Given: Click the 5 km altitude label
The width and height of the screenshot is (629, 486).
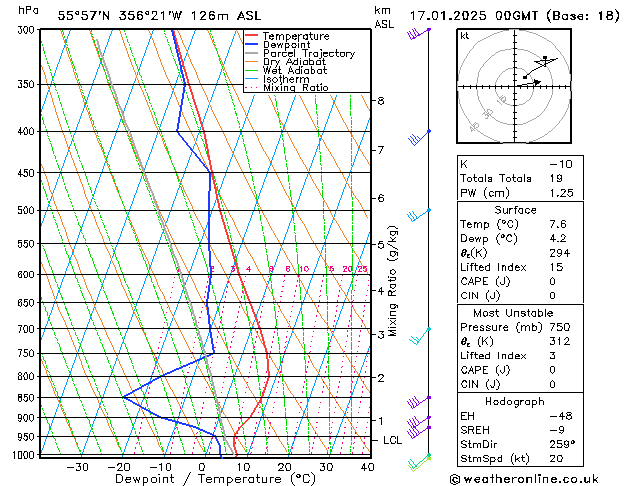Looking at the screenshot, I should [x=381, y=244].
